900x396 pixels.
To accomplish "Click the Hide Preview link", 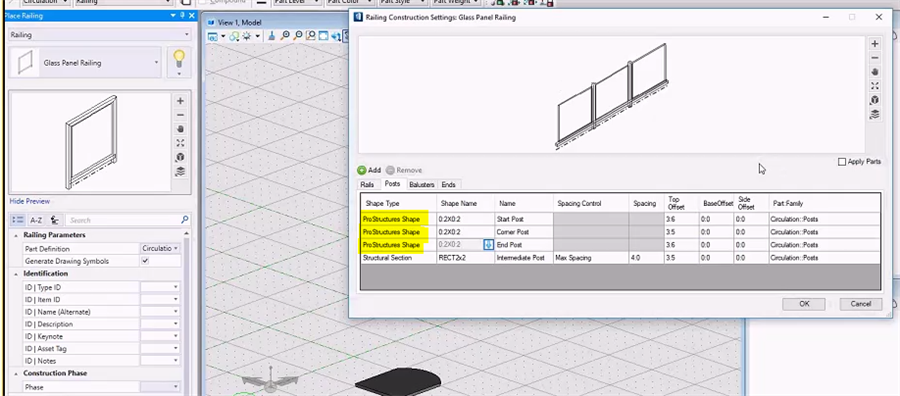I will pos(30,201).
